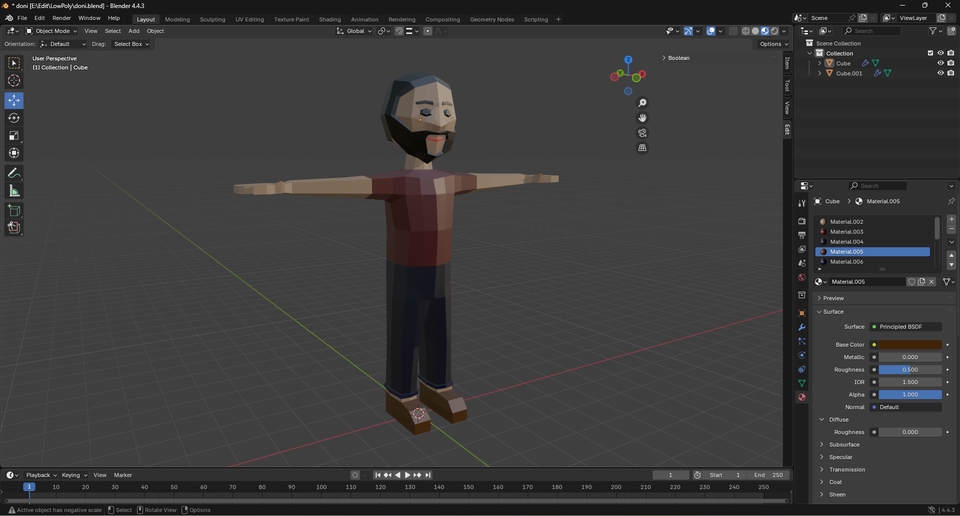Screen dimensions: 960x516
Task: Expand the Boolean panel in sidebar
Action: 676,58
